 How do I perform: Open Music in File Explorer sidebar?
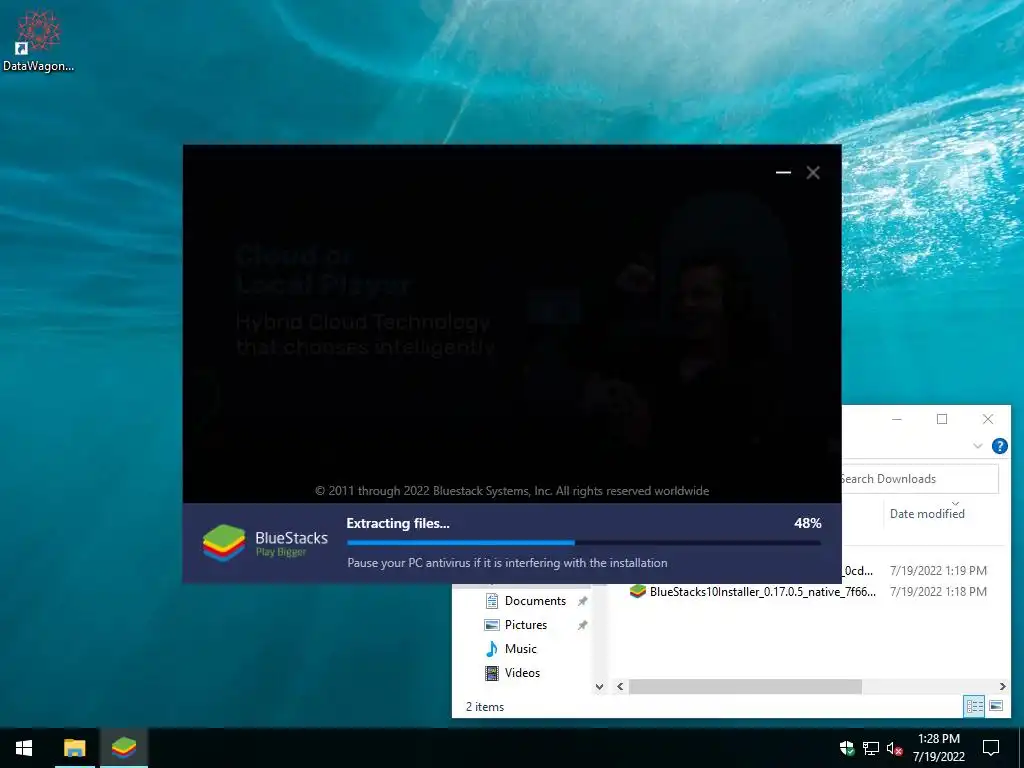point(520,648)
